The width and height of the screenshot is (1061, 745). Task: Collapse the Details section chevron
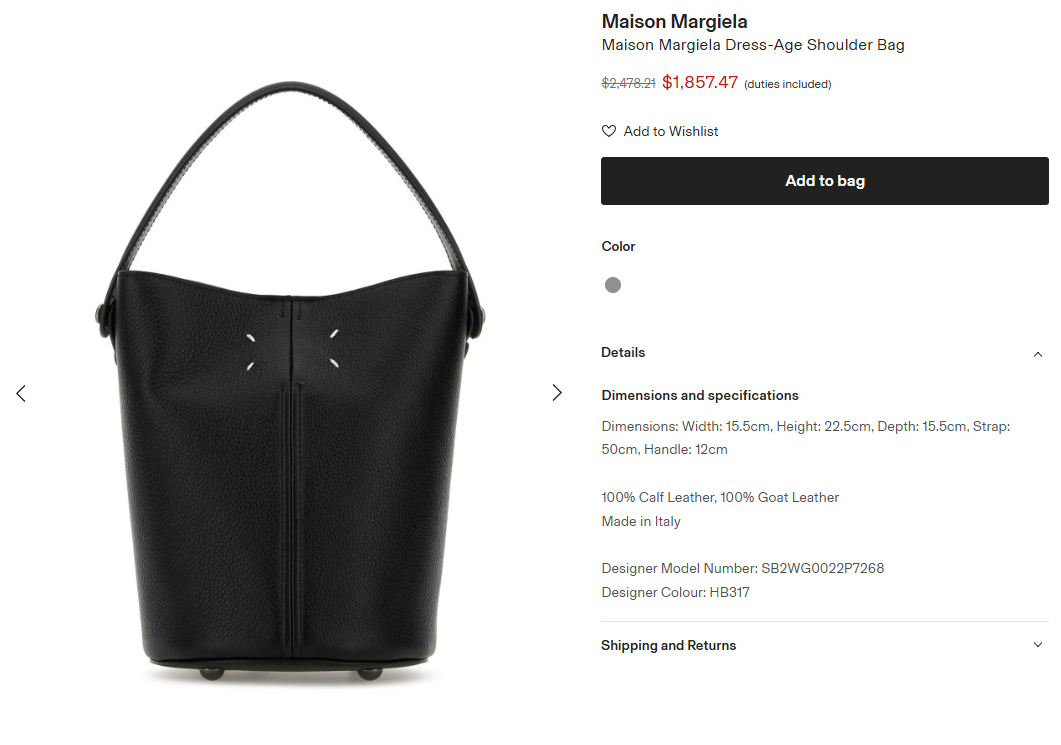[x=1037, y=354]
